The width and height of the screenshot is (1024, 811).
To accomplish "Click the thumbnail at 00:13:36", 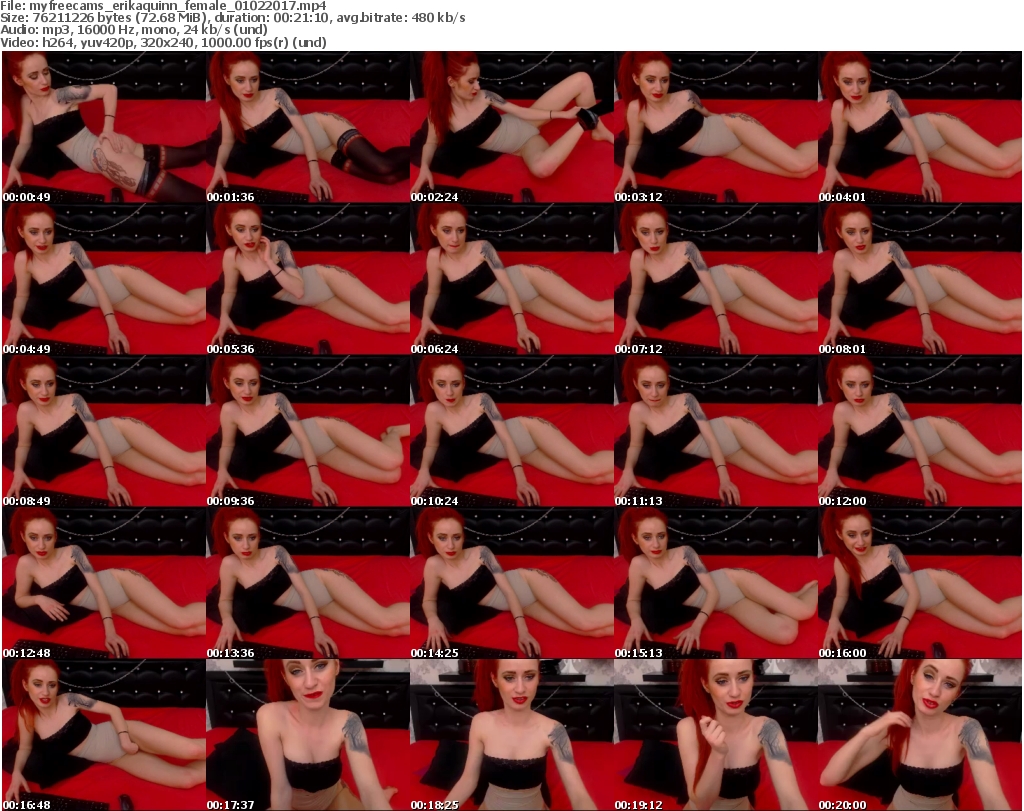I will (x=308, y=583).
